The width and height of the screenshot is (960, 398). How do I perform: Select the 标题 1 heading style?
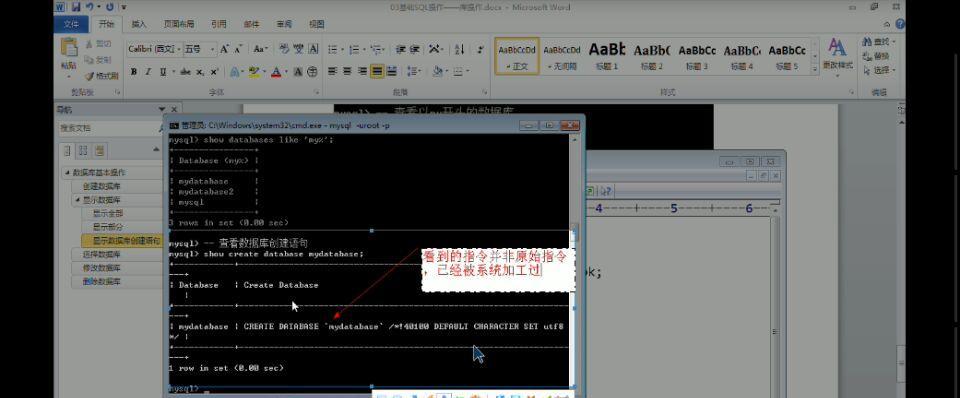click(607, 56)
